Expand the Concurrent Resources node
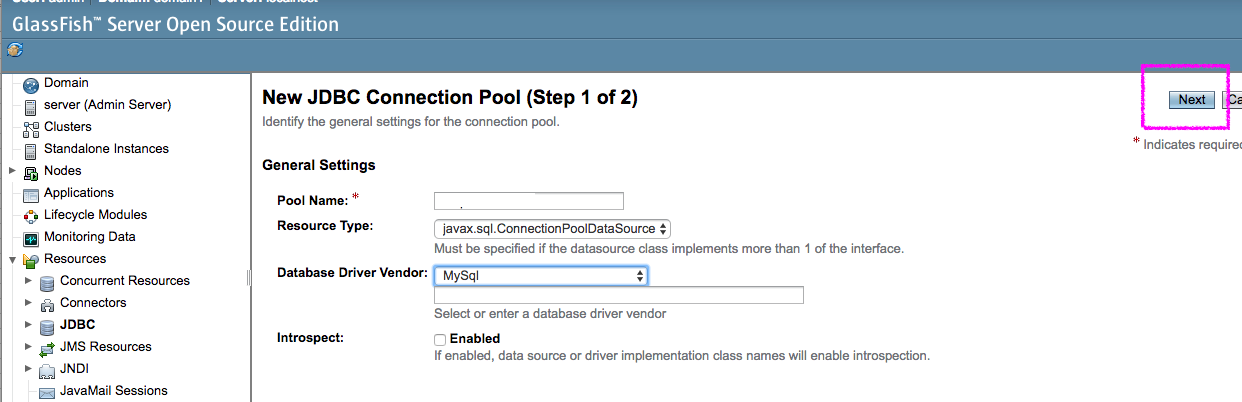This screenshot has height=402, width=1242. (29, 281)
